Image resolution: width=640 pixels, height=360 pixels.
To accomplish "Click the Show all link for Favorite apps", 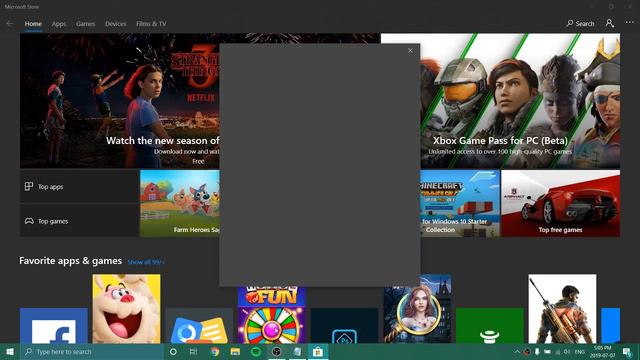I will click(146, 262).
